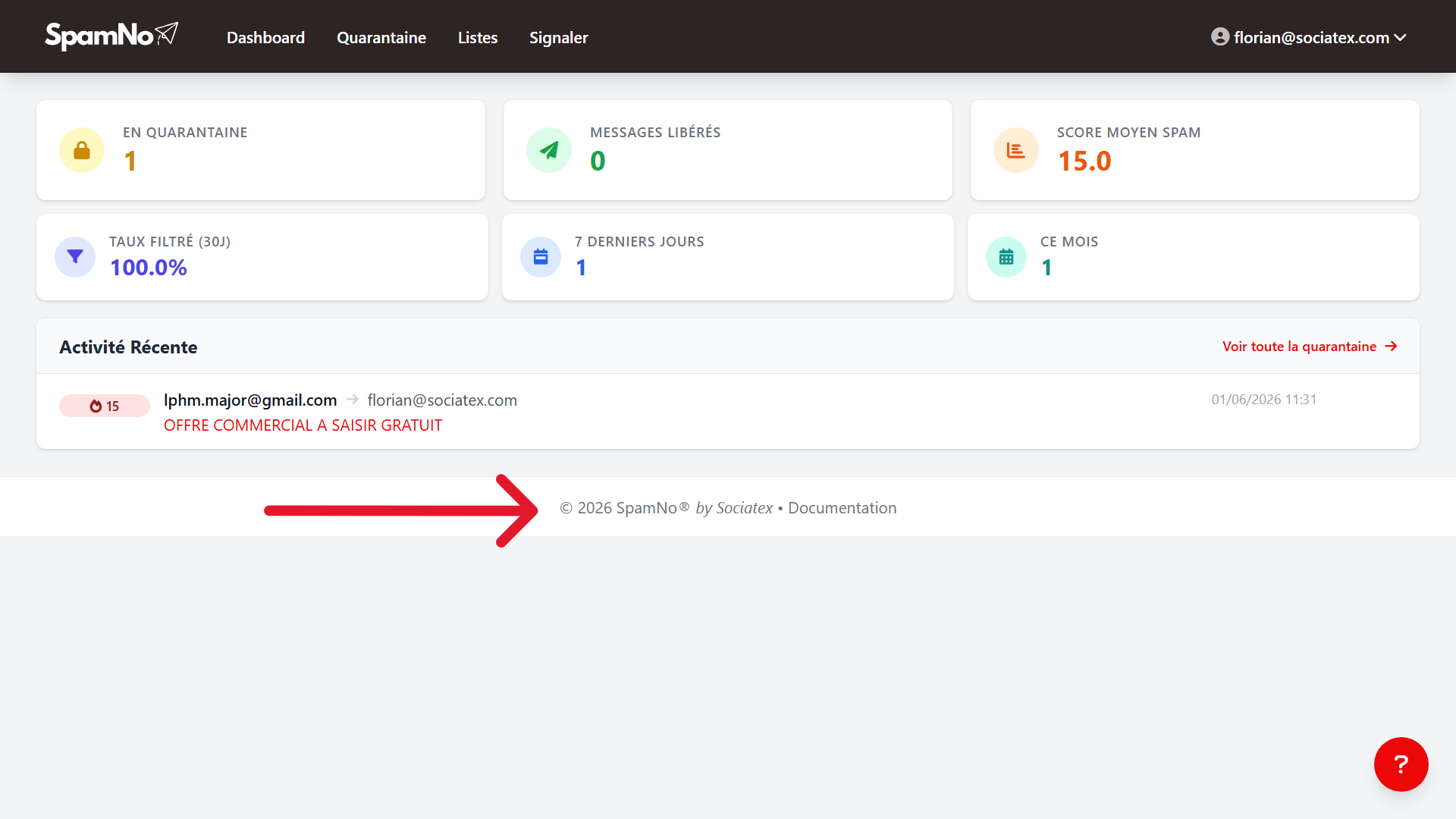The width and height of the screenshot is (1456, 819).
Task: Click the SpamNo logo
Action: click(111, 36)
